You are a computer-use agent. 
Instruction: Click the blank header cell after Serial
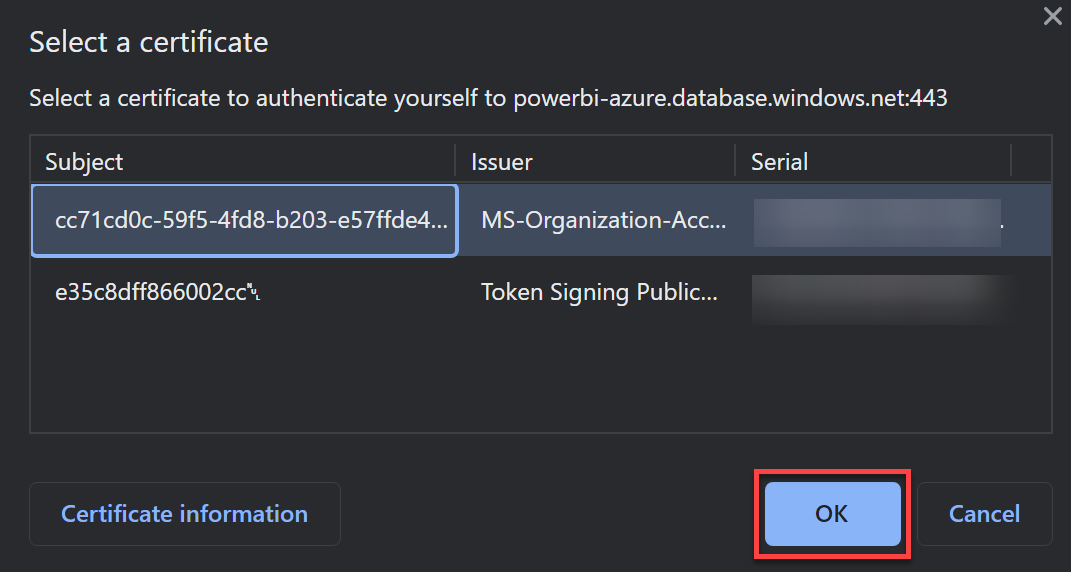coord(1031,162)
